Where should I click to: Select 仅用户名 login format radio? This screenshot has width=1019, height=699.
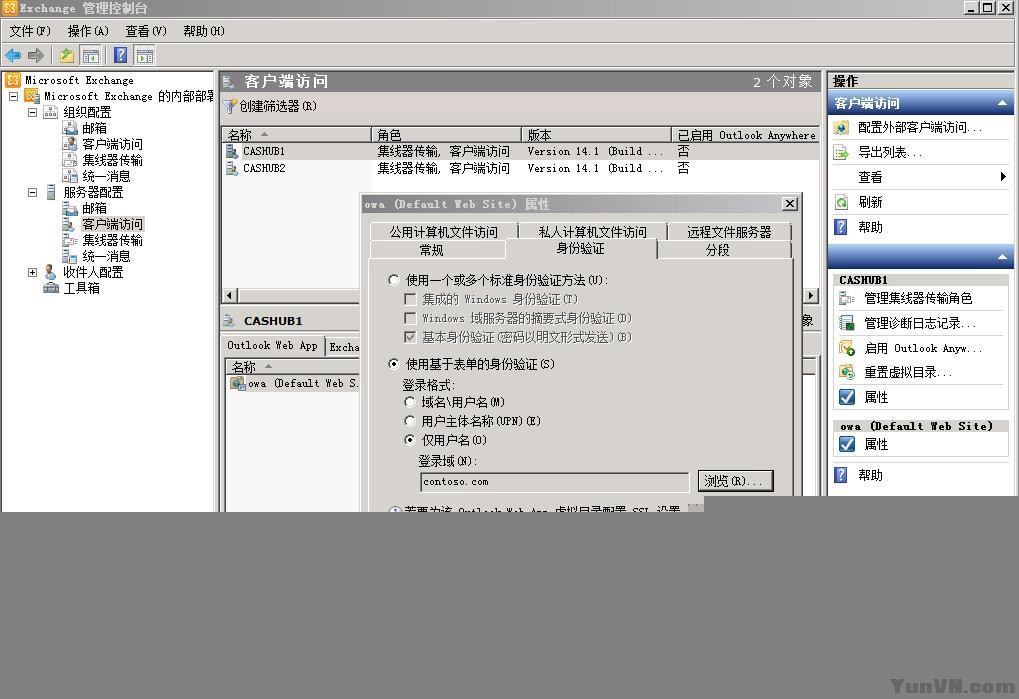(x=410, y=440)
